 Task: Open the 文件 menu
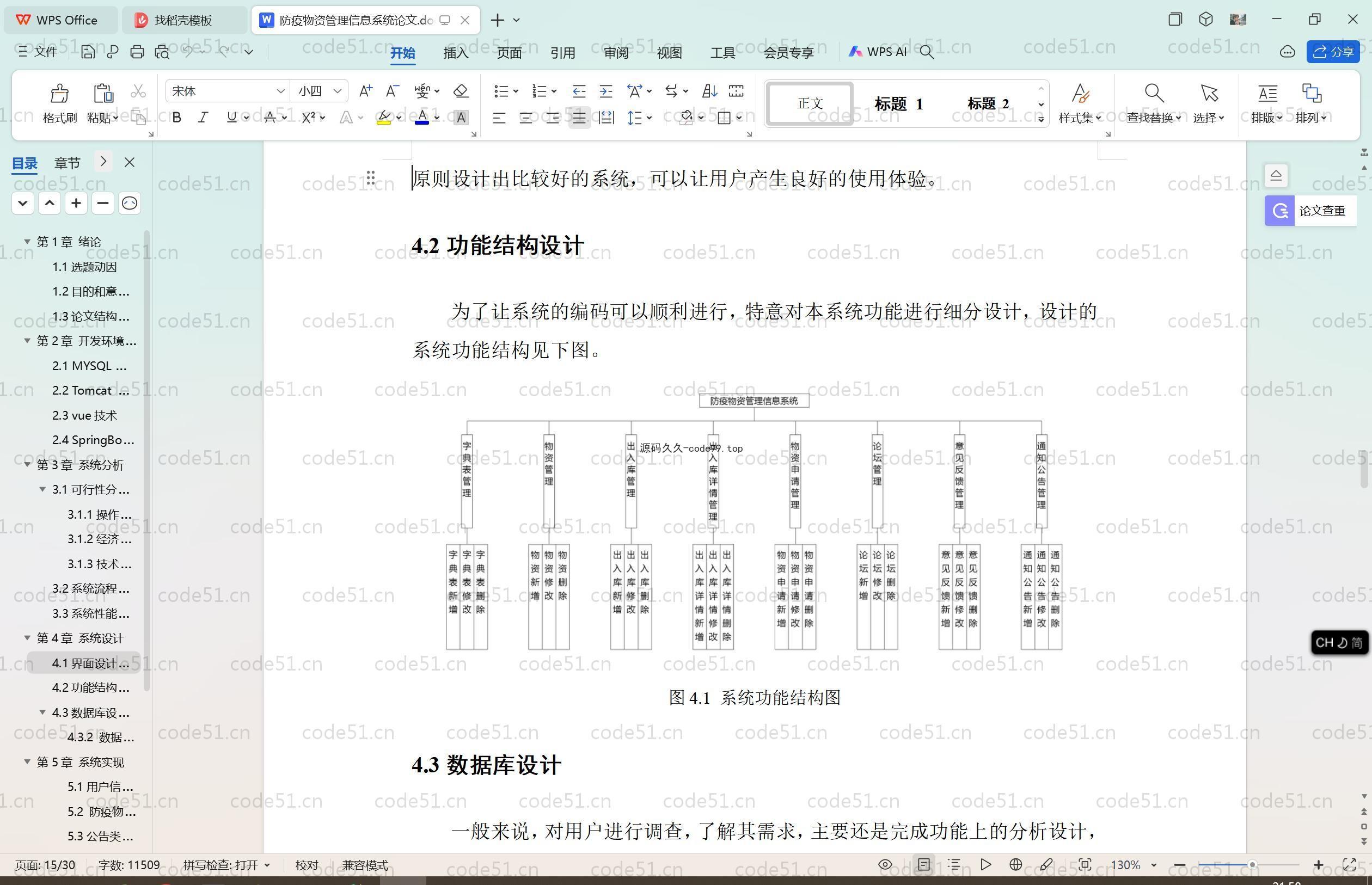click(38, 52)
